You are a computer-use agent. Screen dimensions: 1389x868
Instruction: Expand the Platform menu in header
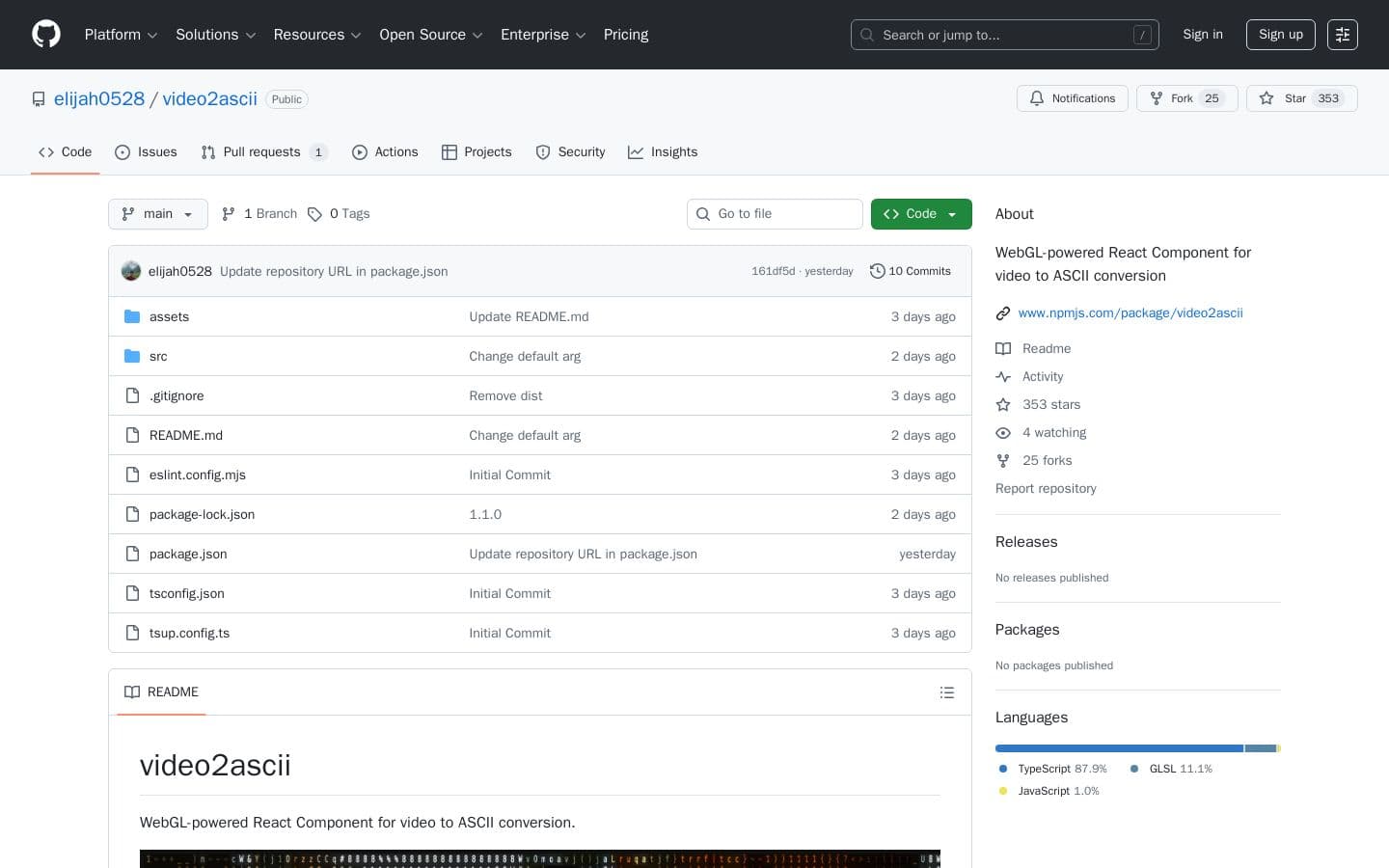pos(121,35)
